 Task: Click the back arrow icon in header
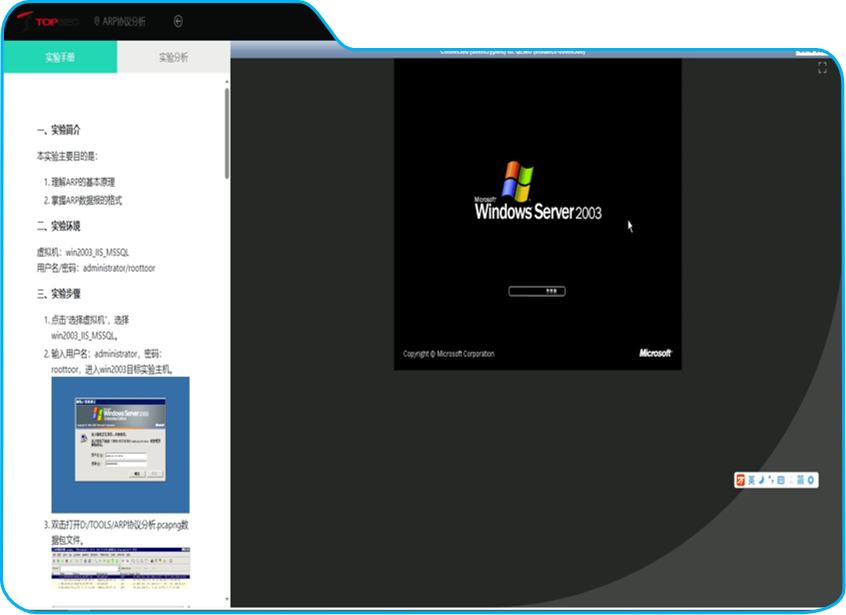[x=178, y=20]
